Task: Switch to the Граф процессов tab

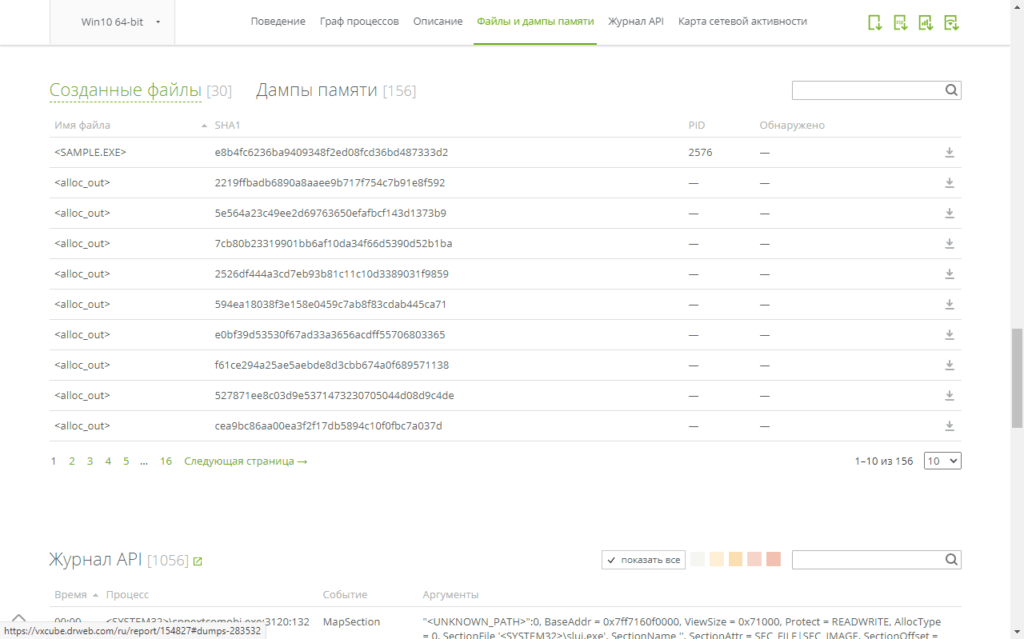Action: (x=359, y=21)
